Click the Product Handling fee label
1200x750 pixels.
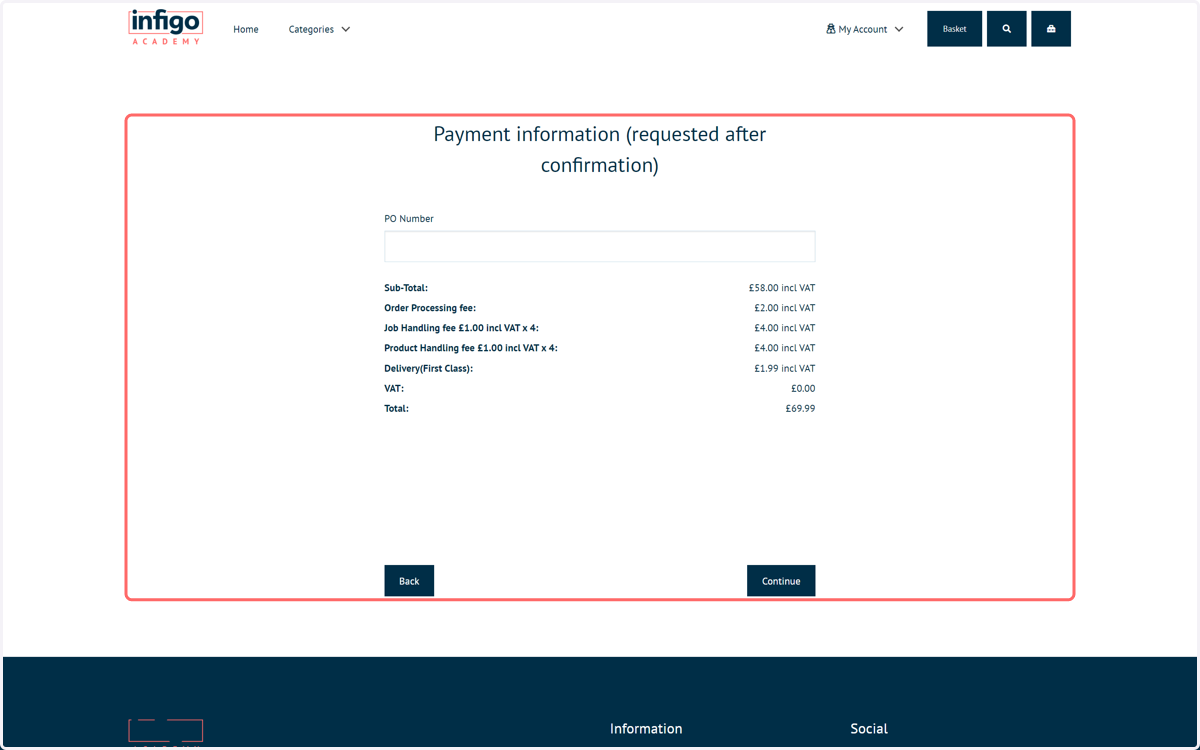point(471,348)
